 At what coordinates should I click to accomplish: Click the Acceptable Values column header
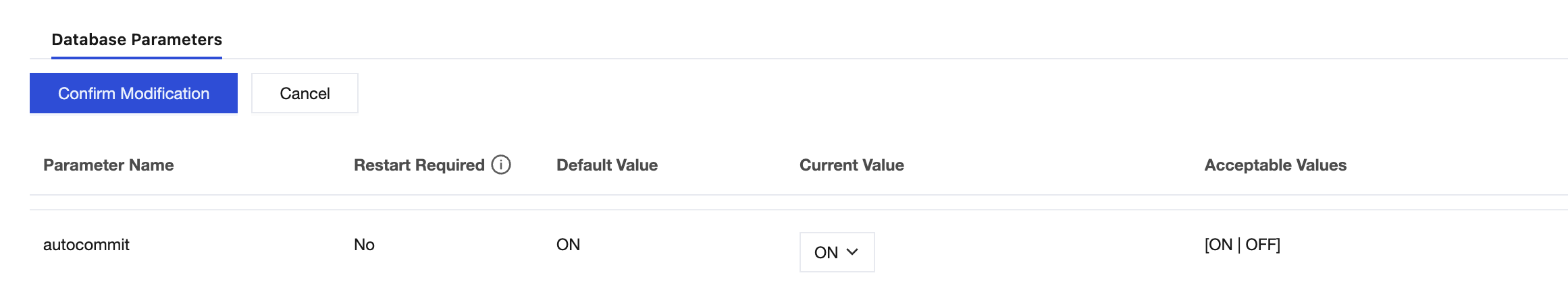pyautogui.click(x=1275, y=165)
